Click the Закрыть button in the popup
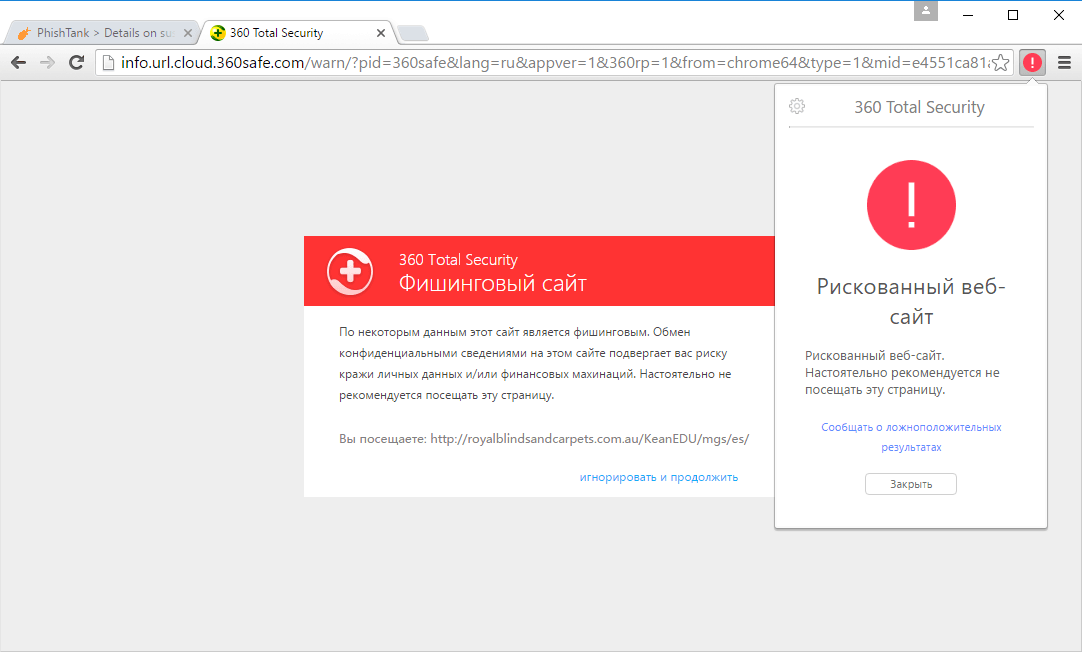Screen dimensions: 1082x652 click(910, 483)
